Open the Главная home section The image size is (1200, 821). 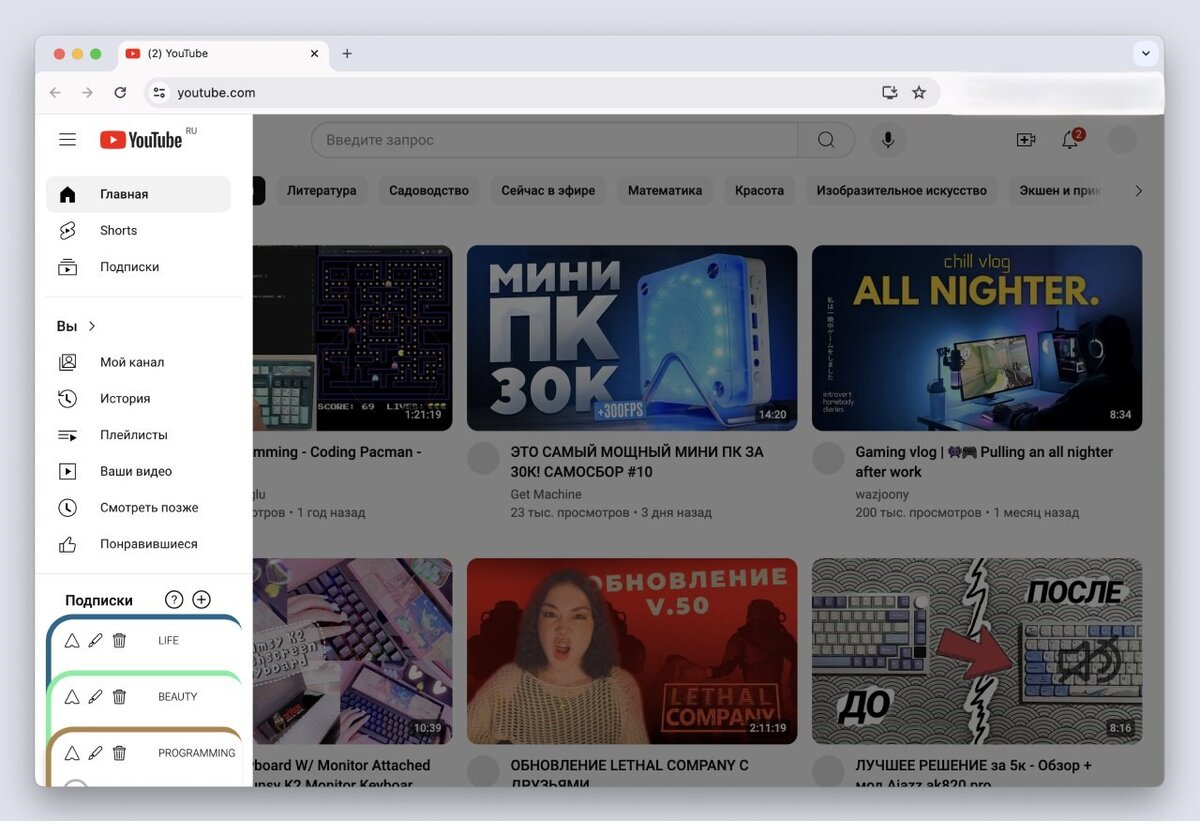coord(138,194)
